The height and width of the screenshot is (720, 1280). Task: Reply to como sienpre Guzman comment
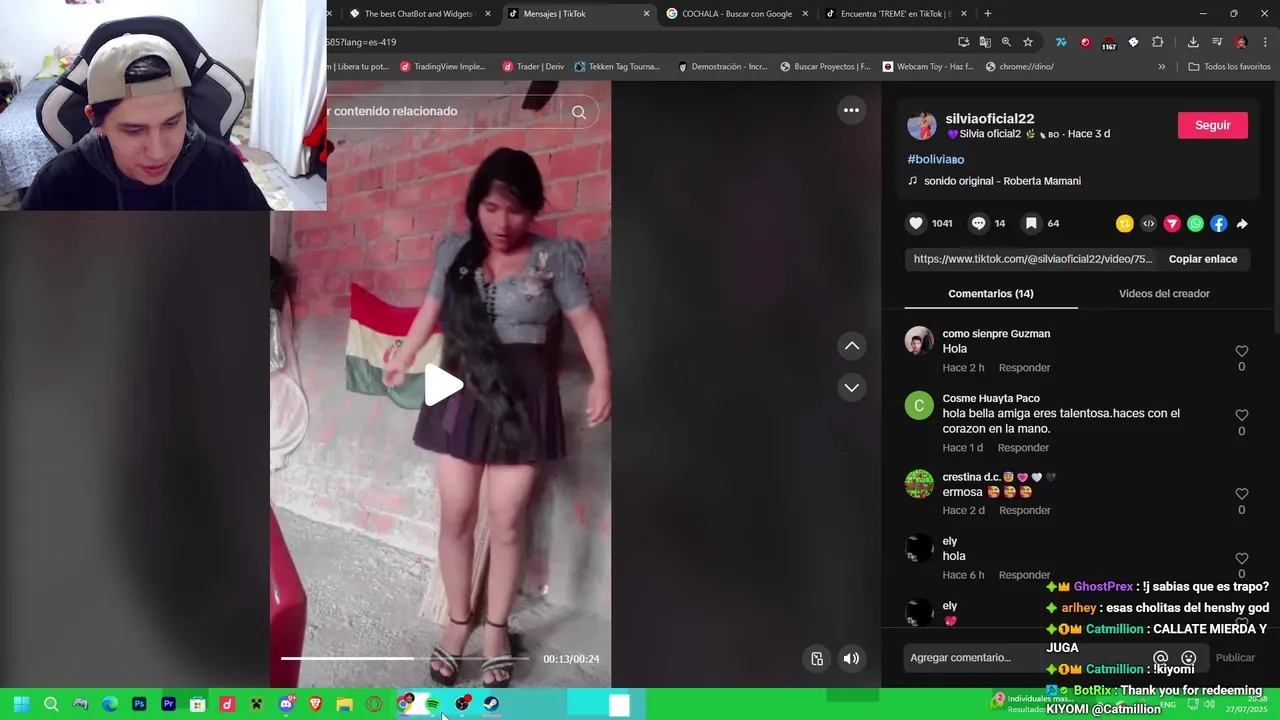tap(1024, 368)
